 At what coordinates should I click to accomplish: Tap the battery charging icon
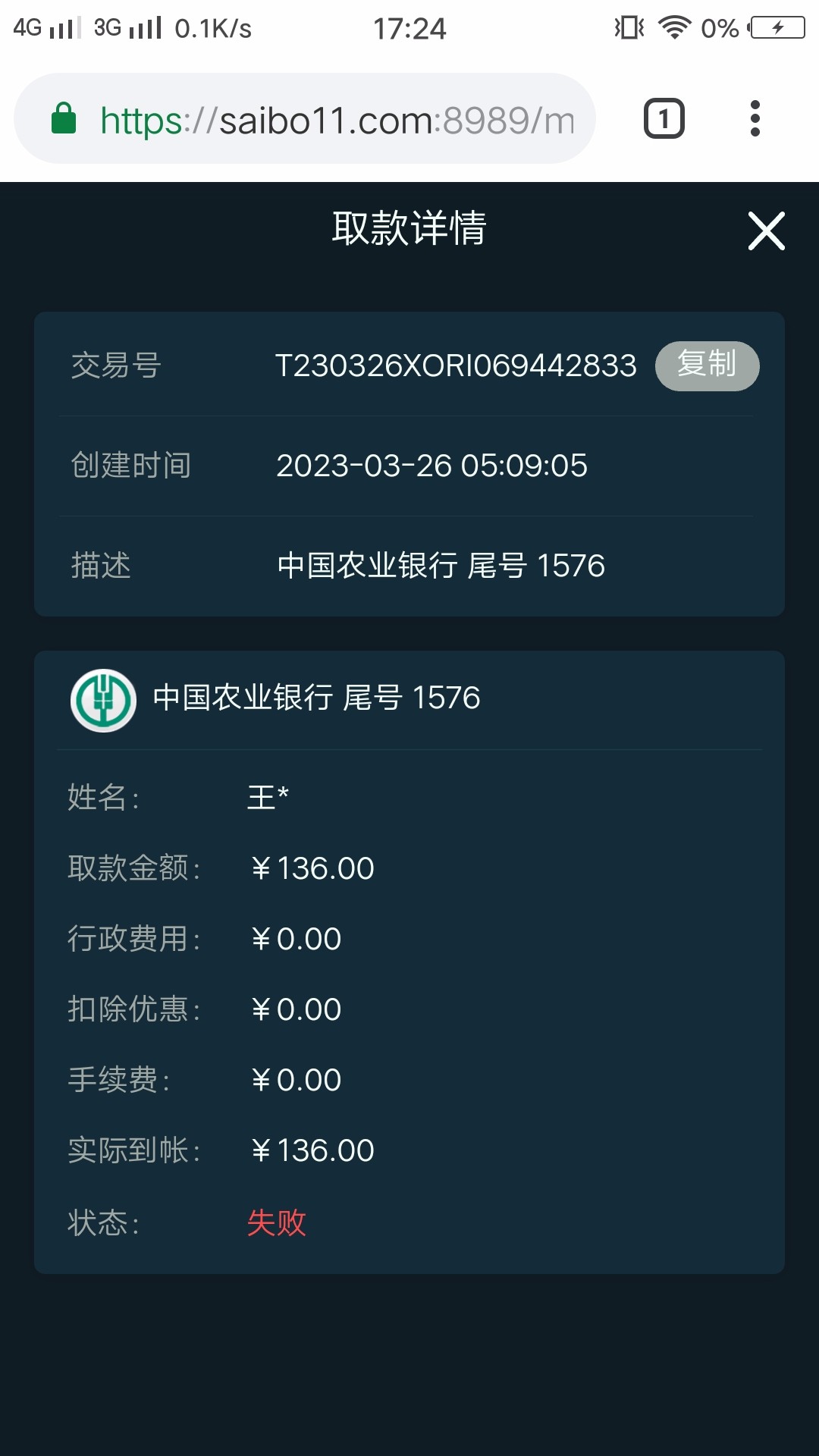[x=777, y=28]
